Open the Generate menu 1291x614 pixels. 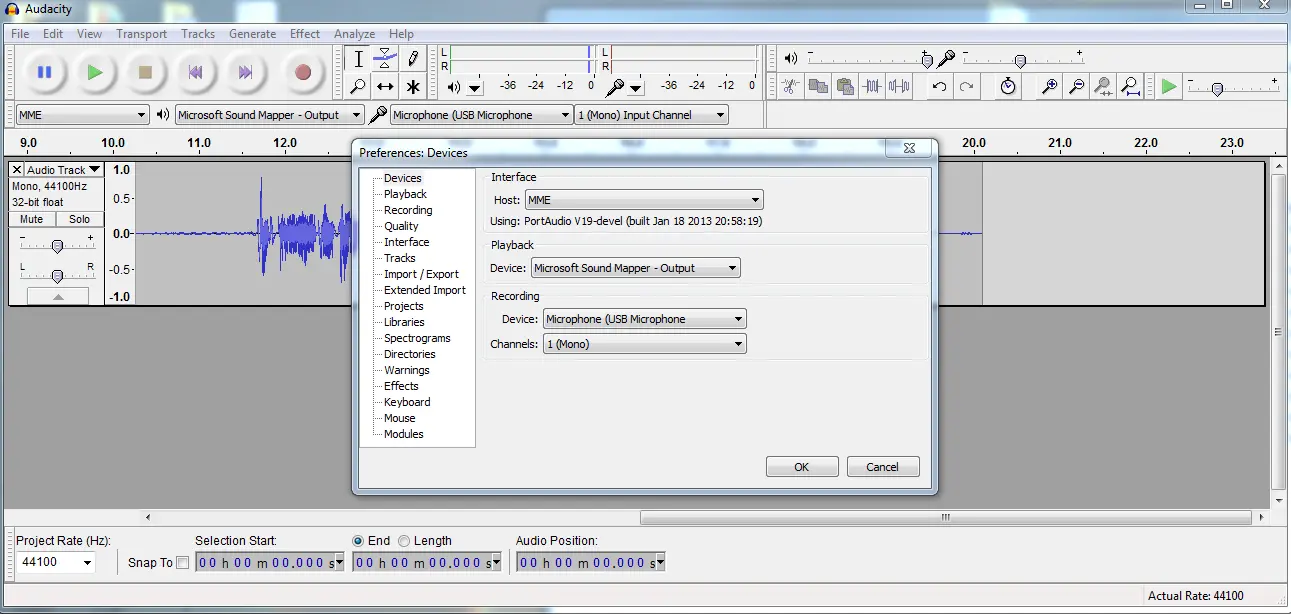(252, 34)
